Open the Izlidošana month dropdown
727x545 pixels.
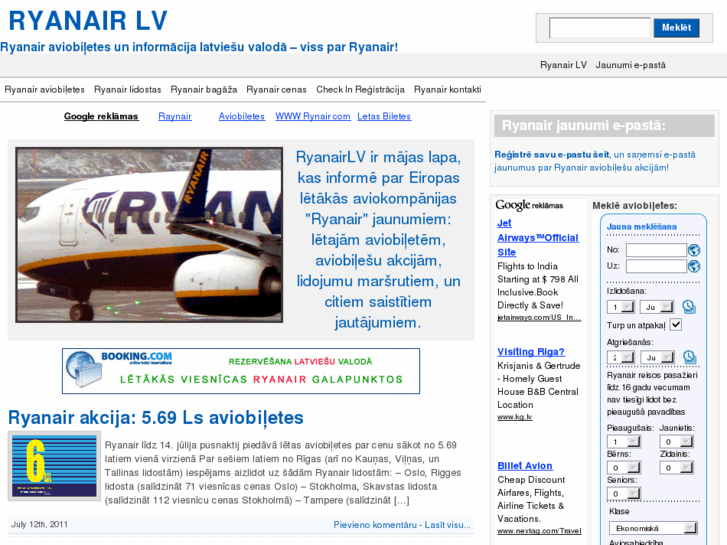[x=657, y=307]
